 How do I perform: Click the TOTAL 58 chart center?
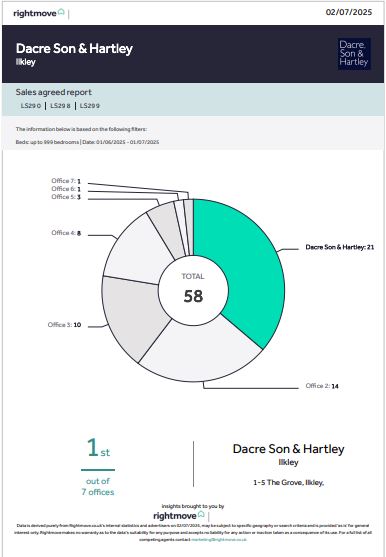tap(193, 290)
